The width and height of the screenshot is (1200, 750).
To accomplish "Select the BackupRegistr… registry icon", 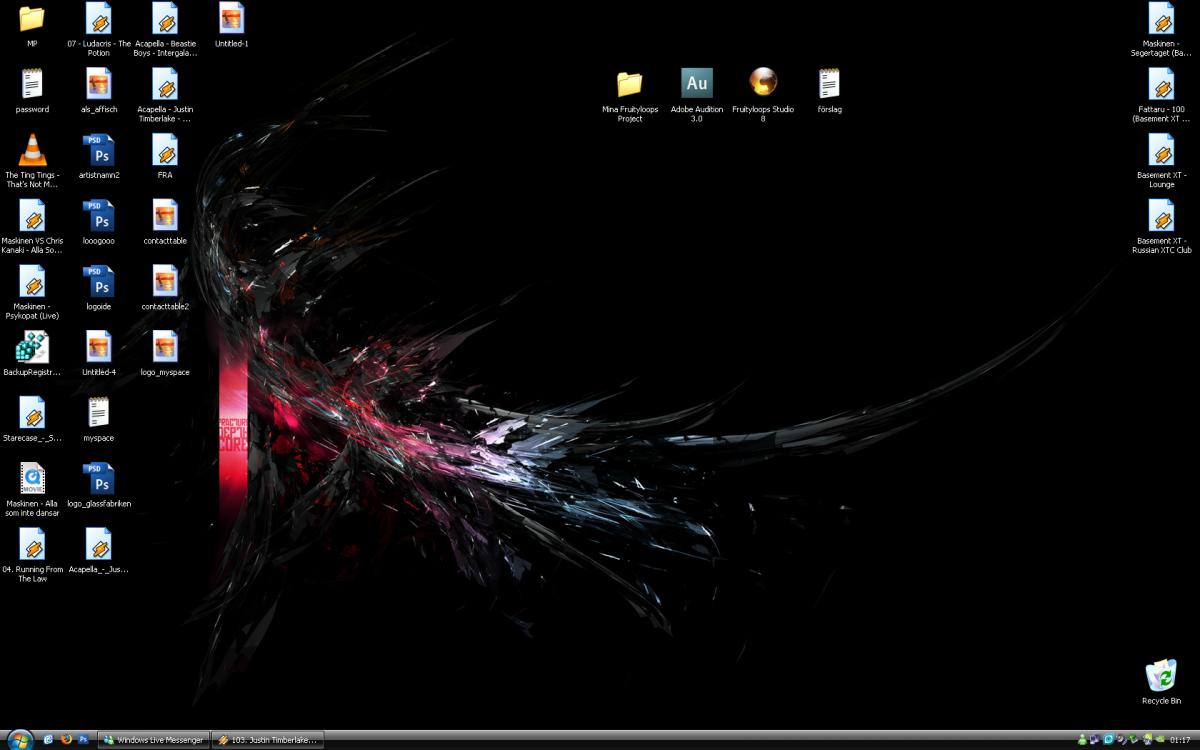I will click(32, 347).
